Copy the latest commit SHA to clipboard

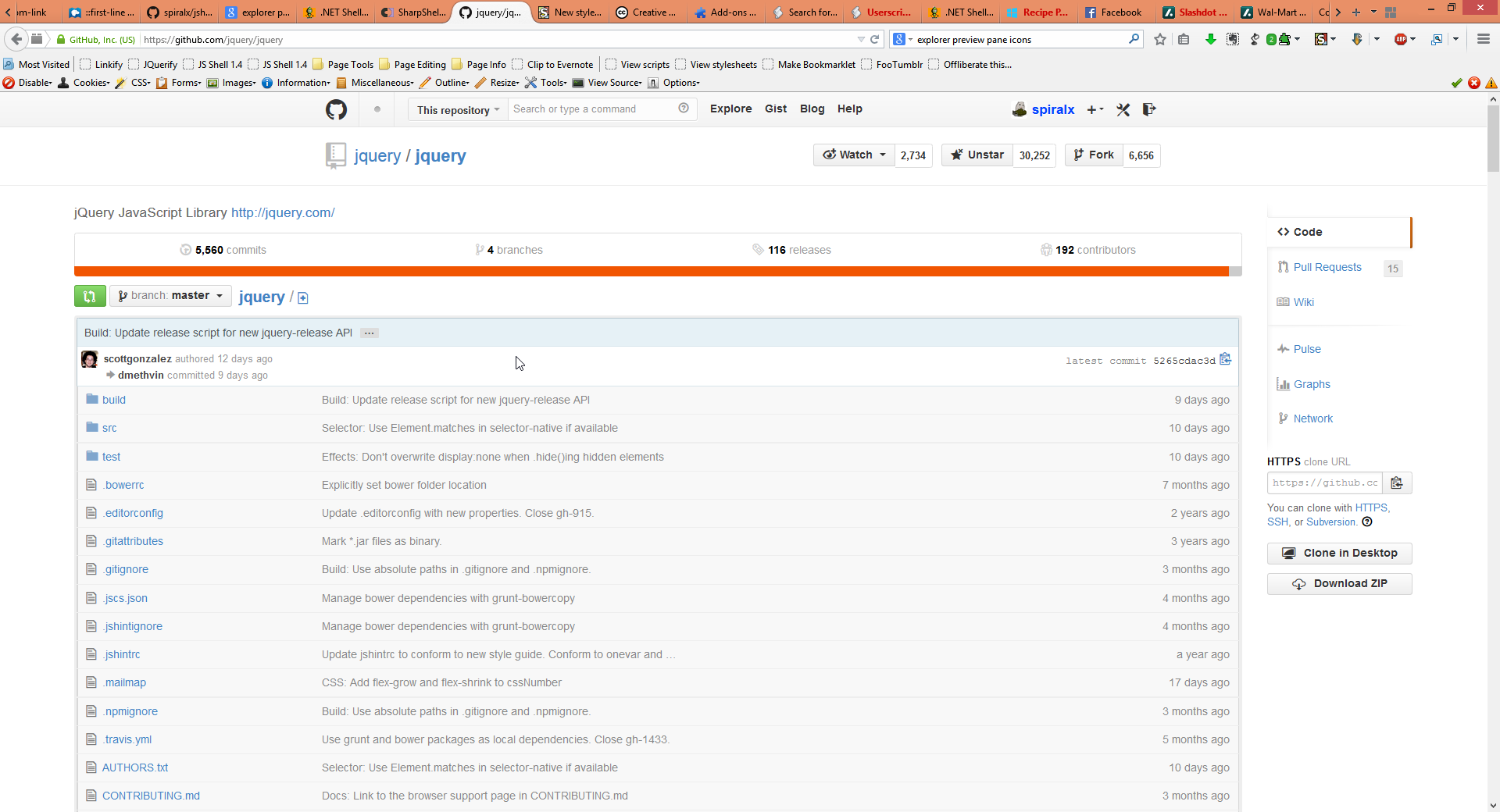pyautogui.click(x=1226, y=359)
